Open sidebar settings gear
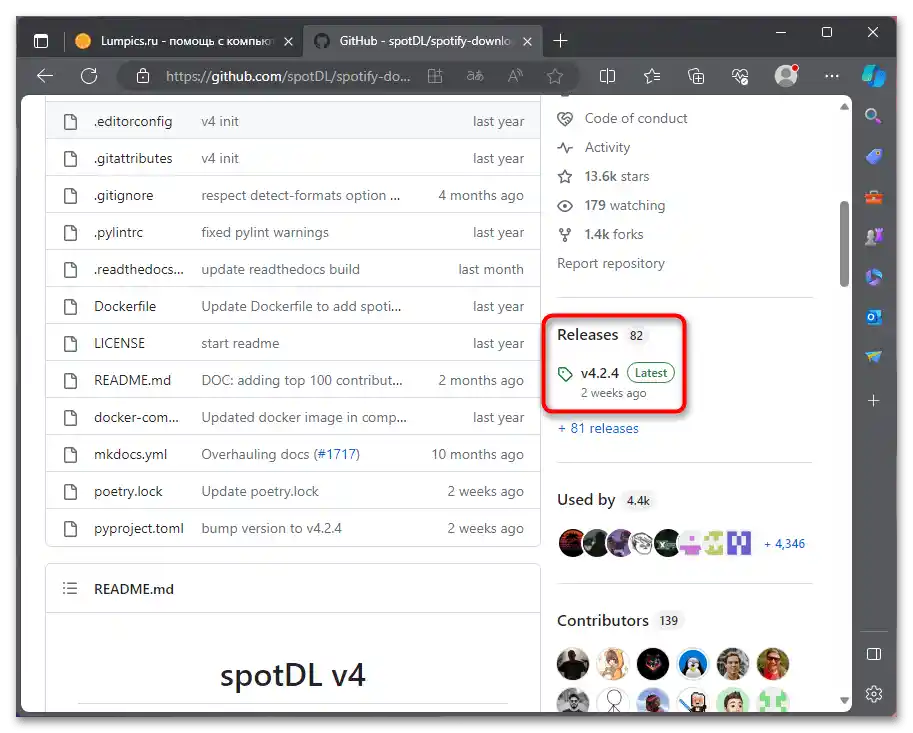This screenshot has height=733, width=913. [x=873, y=694]
